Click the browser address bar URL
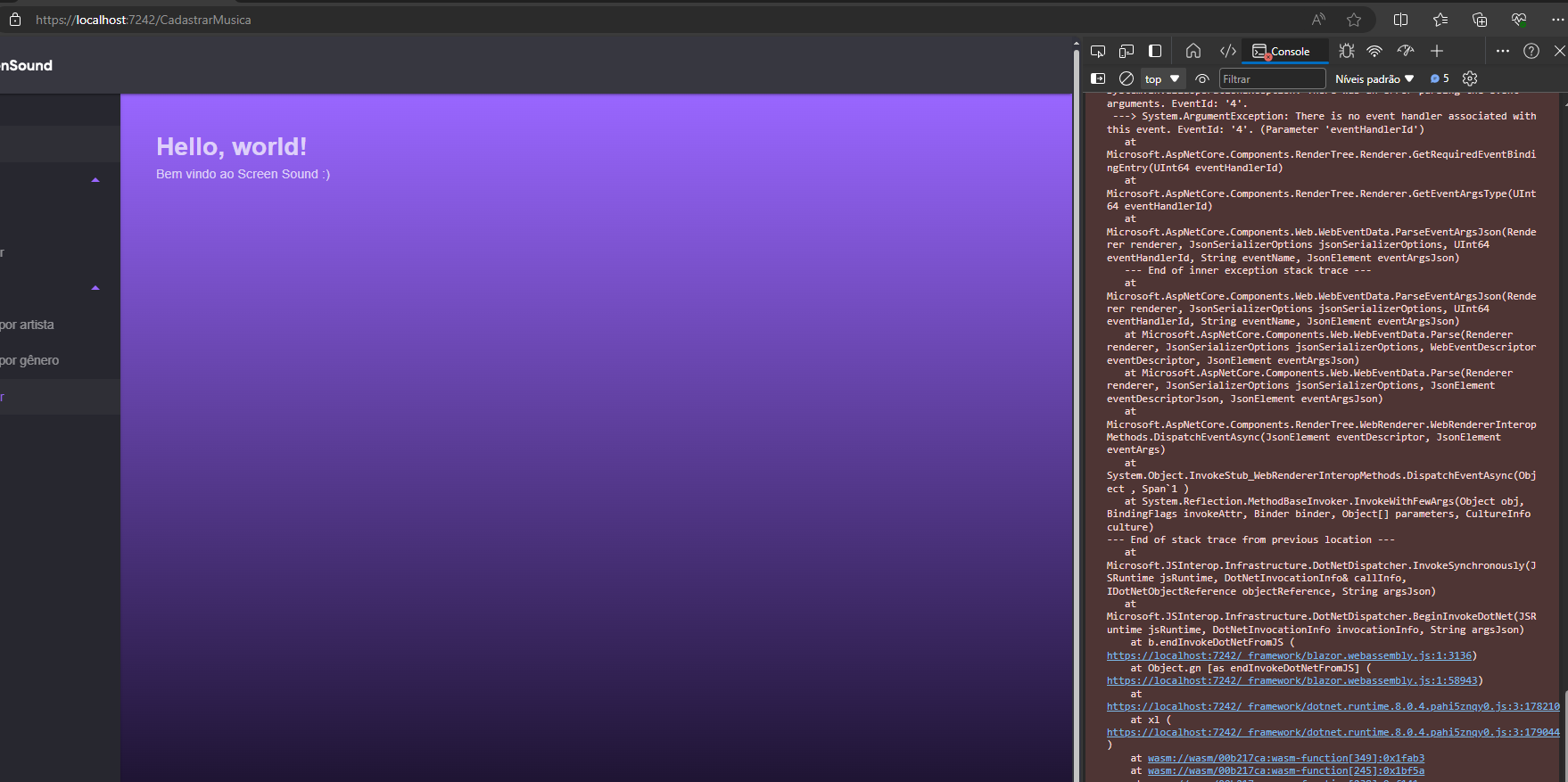This screenshot has height=782, width=1568. [x=143, y=20]
